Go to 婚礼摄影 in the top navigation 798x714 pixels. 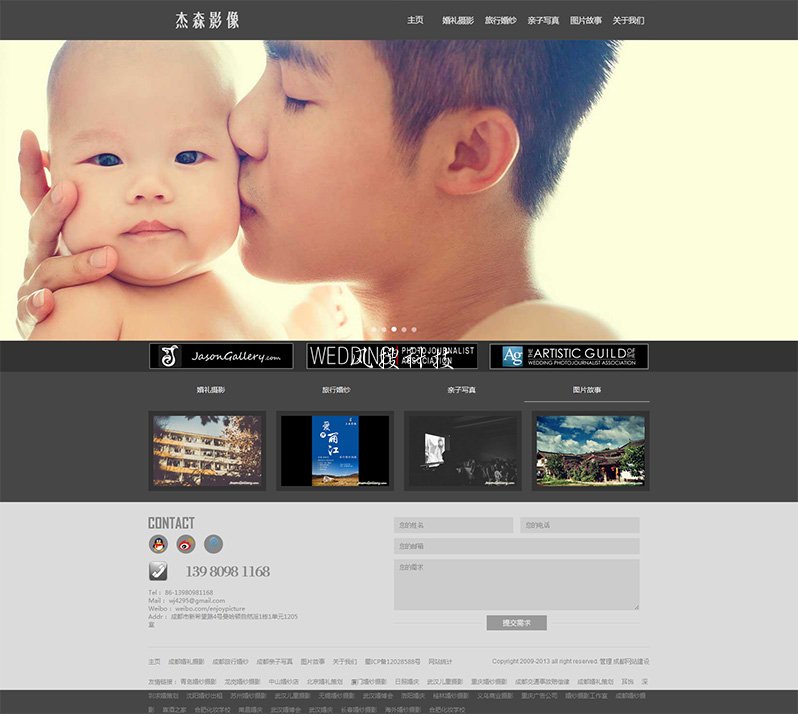click(458, 20)
